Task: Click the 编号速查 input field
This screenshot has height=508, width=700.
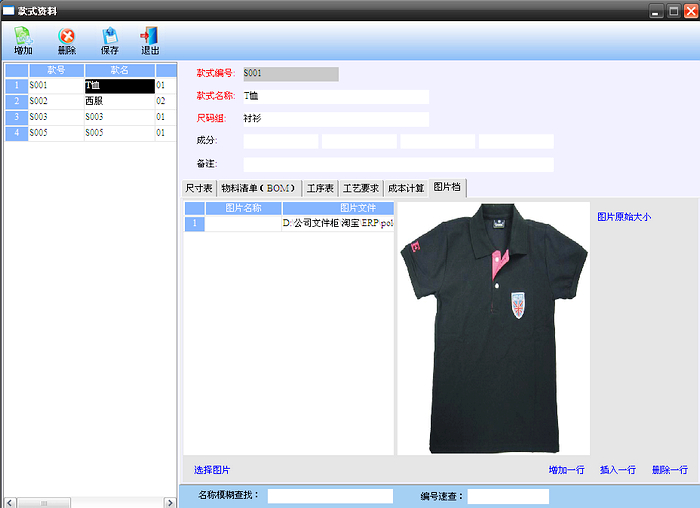Action: pos(508,496)
